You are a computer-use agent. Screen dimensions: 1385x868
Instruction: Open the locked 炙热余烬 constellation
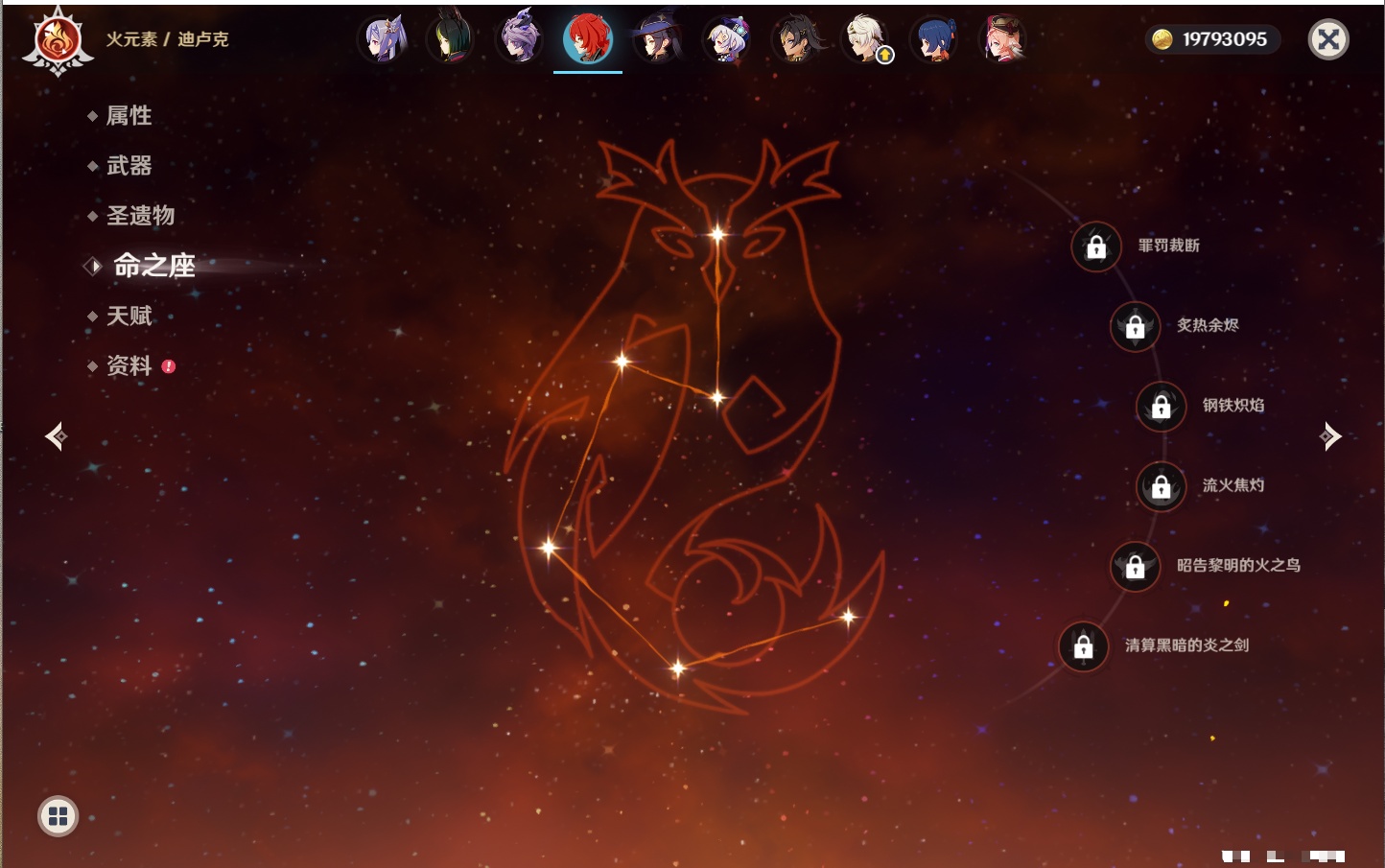[1135, 326]
